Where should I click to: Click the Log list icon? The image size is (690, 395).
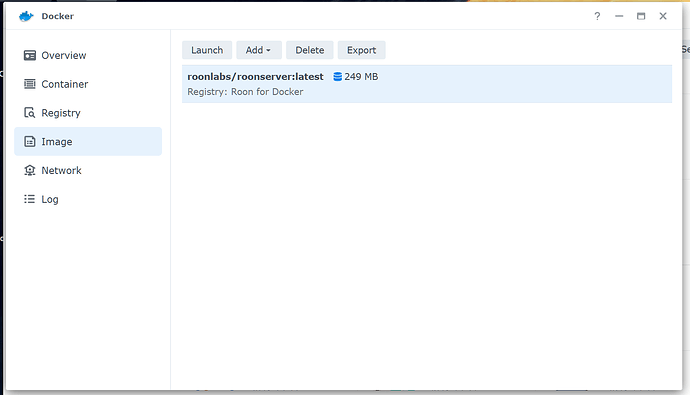point(29,199)
